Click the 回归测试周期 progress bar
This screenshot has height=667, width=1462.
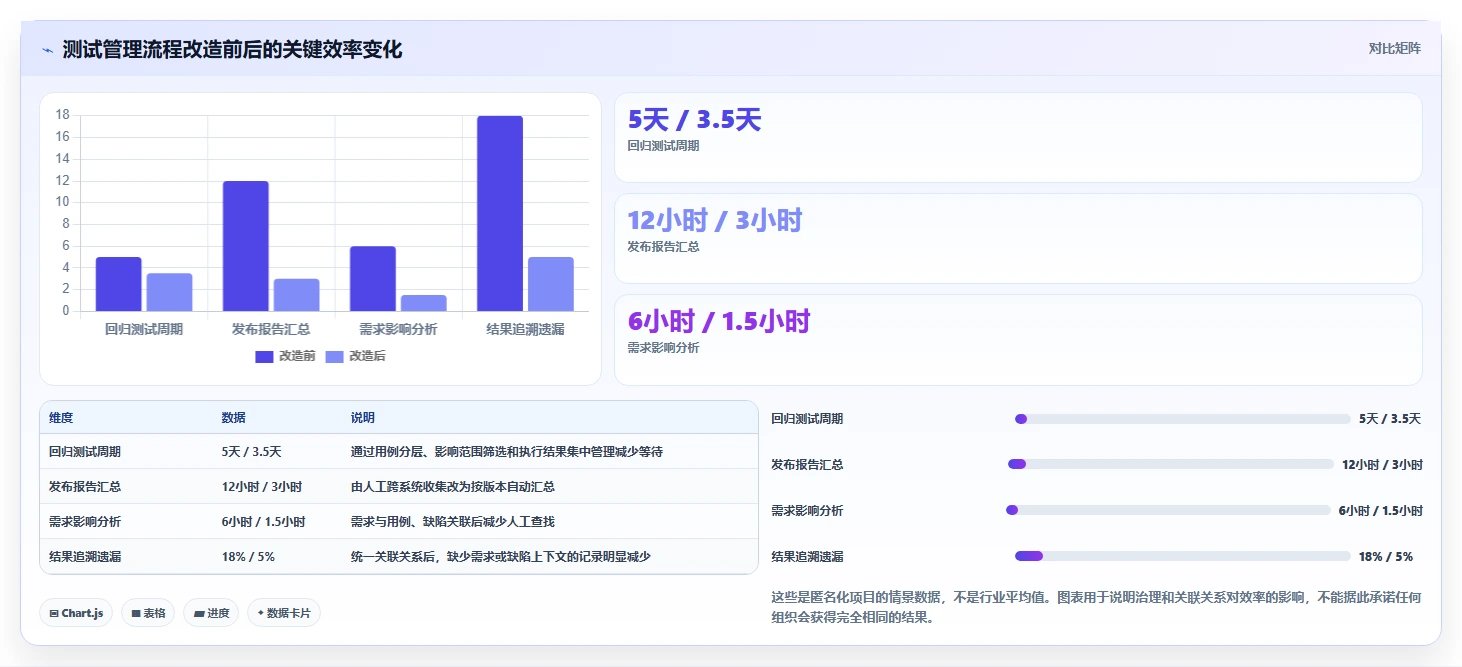(x=1182, y=419)
